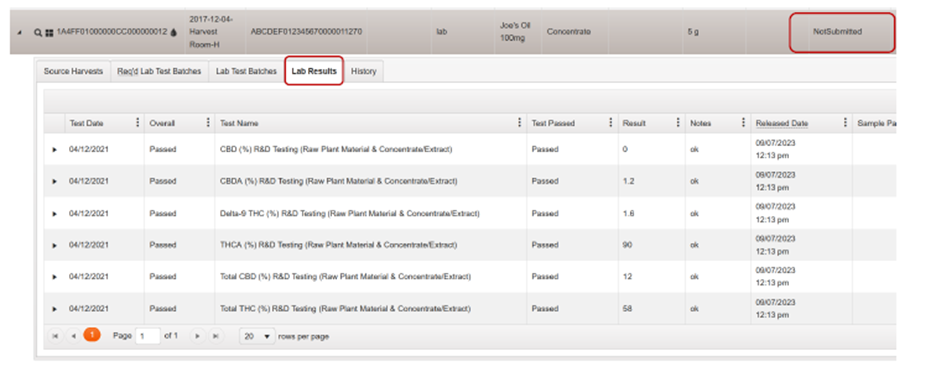Sort by the Released Date column header
The image size is (936, 367).
[x=782, y=123]
